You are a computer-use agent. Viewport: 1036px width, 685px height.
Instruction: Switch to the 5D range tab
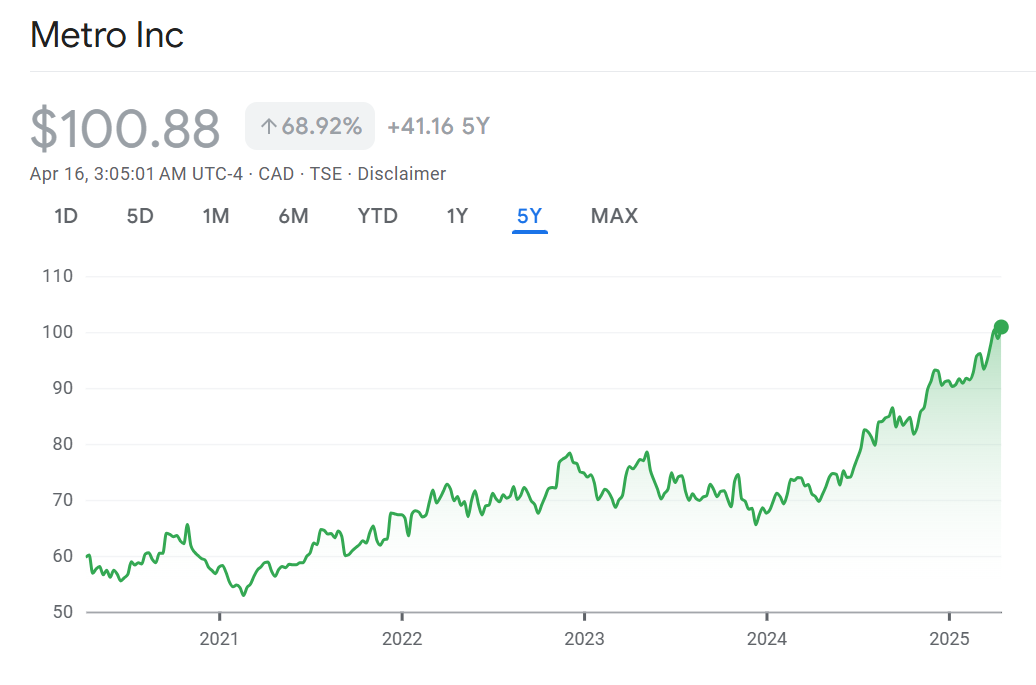click(x=140, y=216)
